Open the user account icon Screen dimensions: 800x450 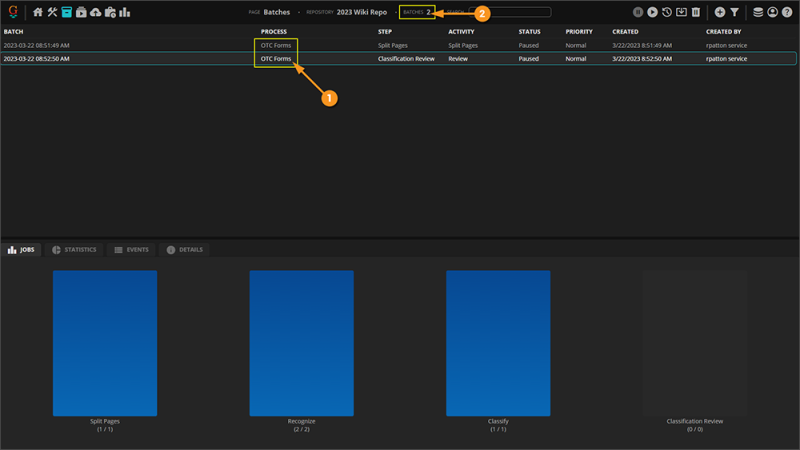[x=773, y=13]
